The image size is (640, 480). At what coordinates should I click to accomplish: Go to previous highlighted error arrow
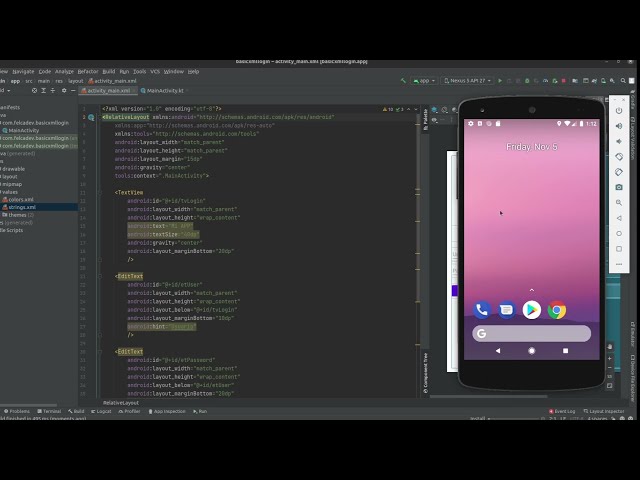(409, 109)
